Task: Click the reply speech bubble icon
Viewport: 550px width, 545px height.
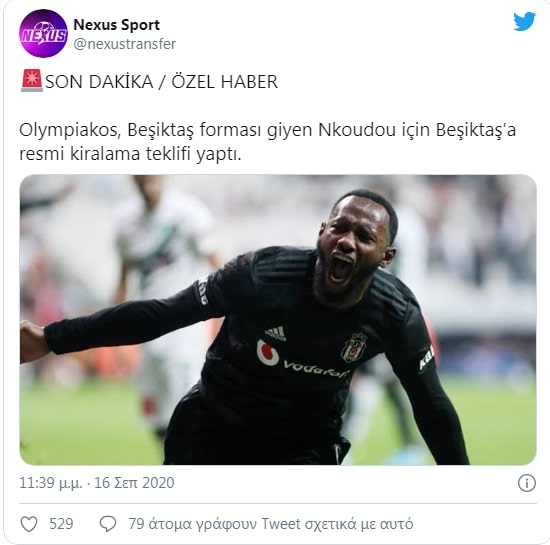Action: (x=108, y=524)
